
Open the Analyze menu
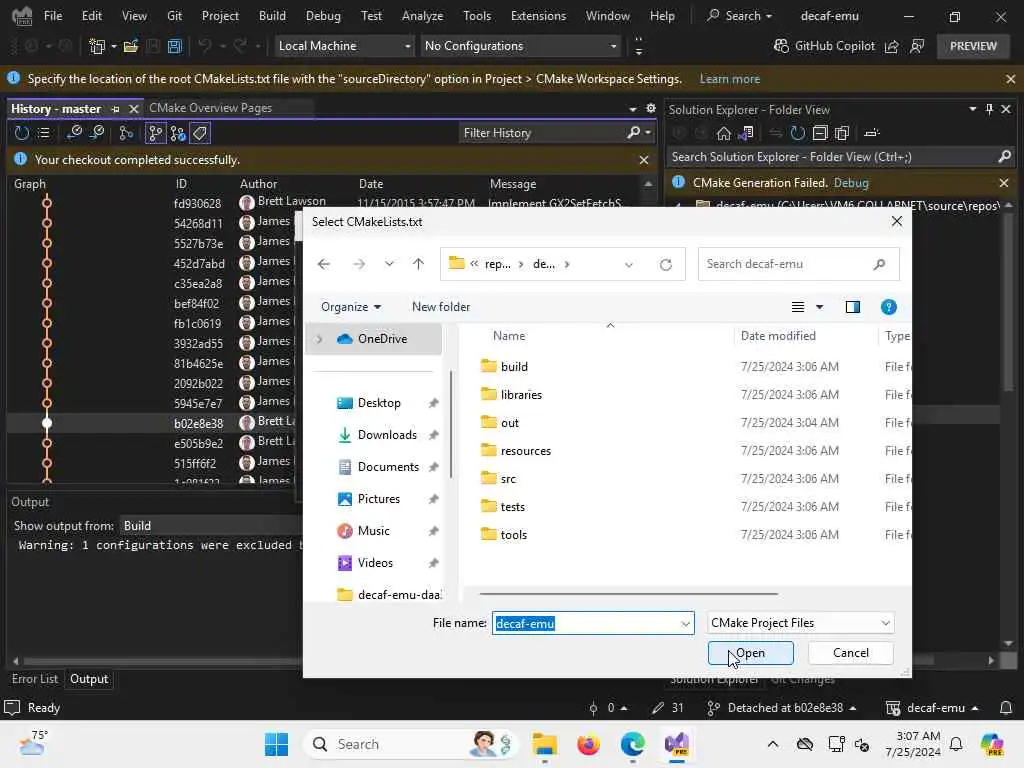pos(423,16)
